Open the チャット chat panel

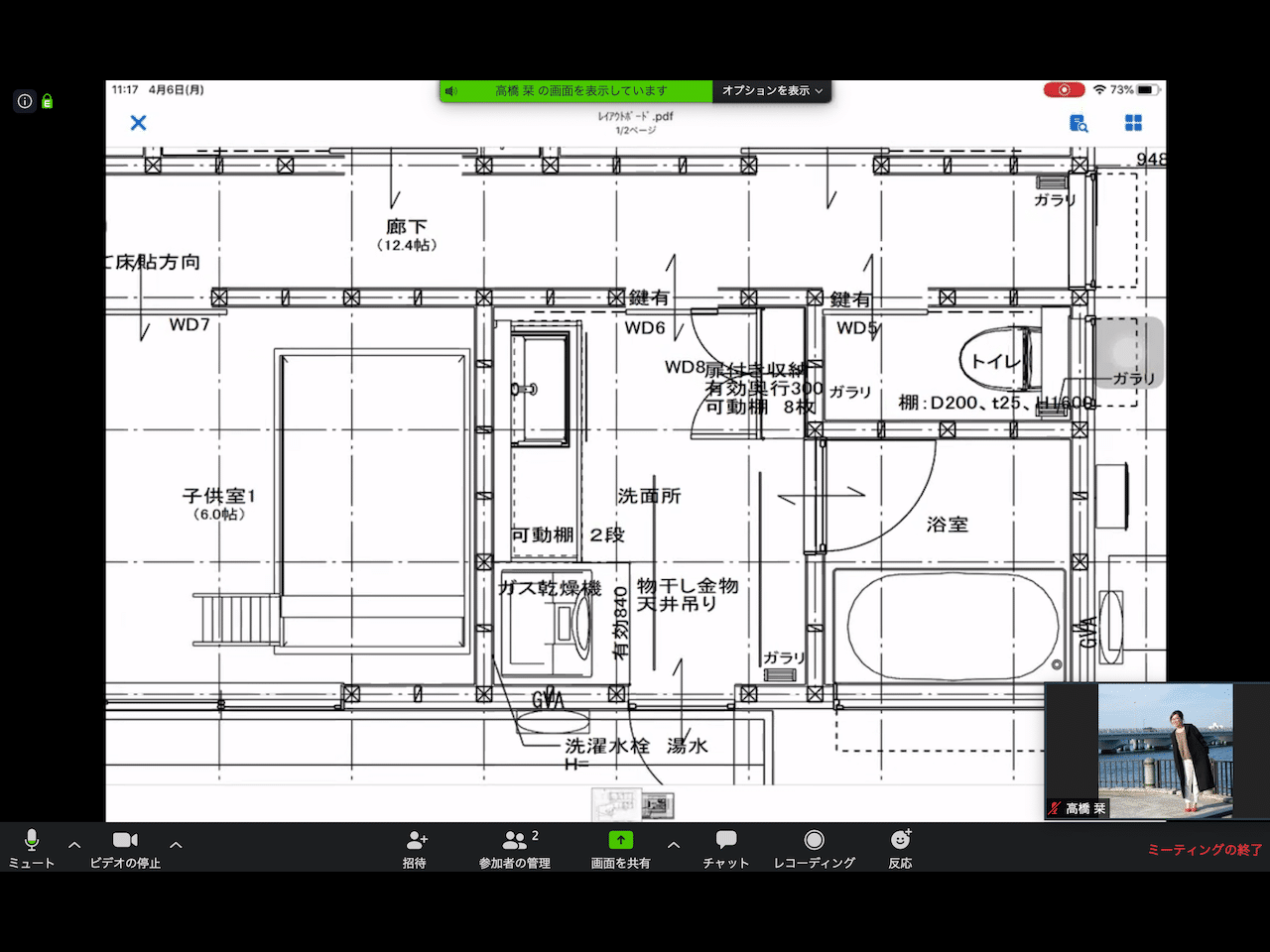tap(725, 848)
